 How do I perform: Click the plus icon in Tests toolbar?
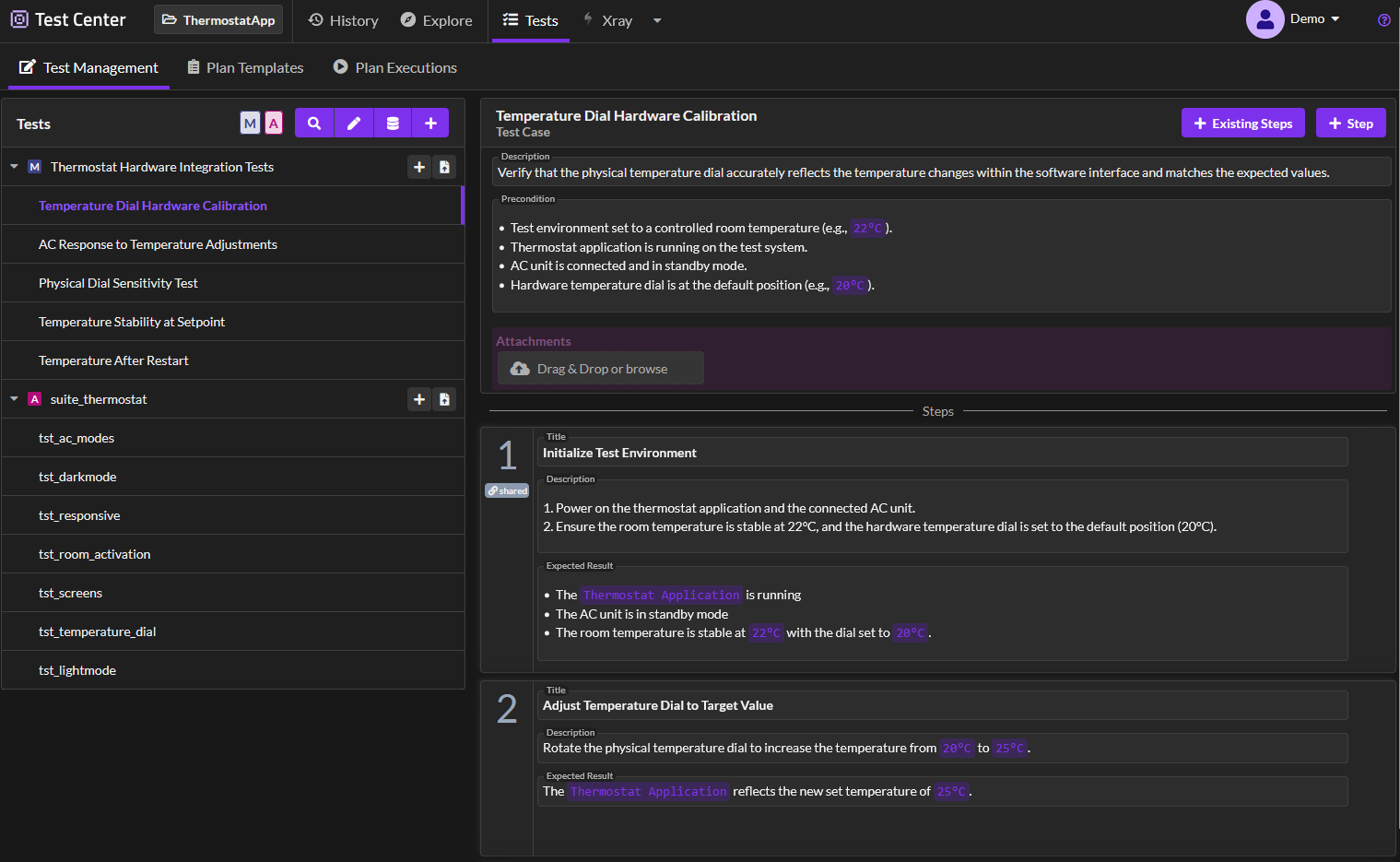pyautogui.click(x=430, y=124)
